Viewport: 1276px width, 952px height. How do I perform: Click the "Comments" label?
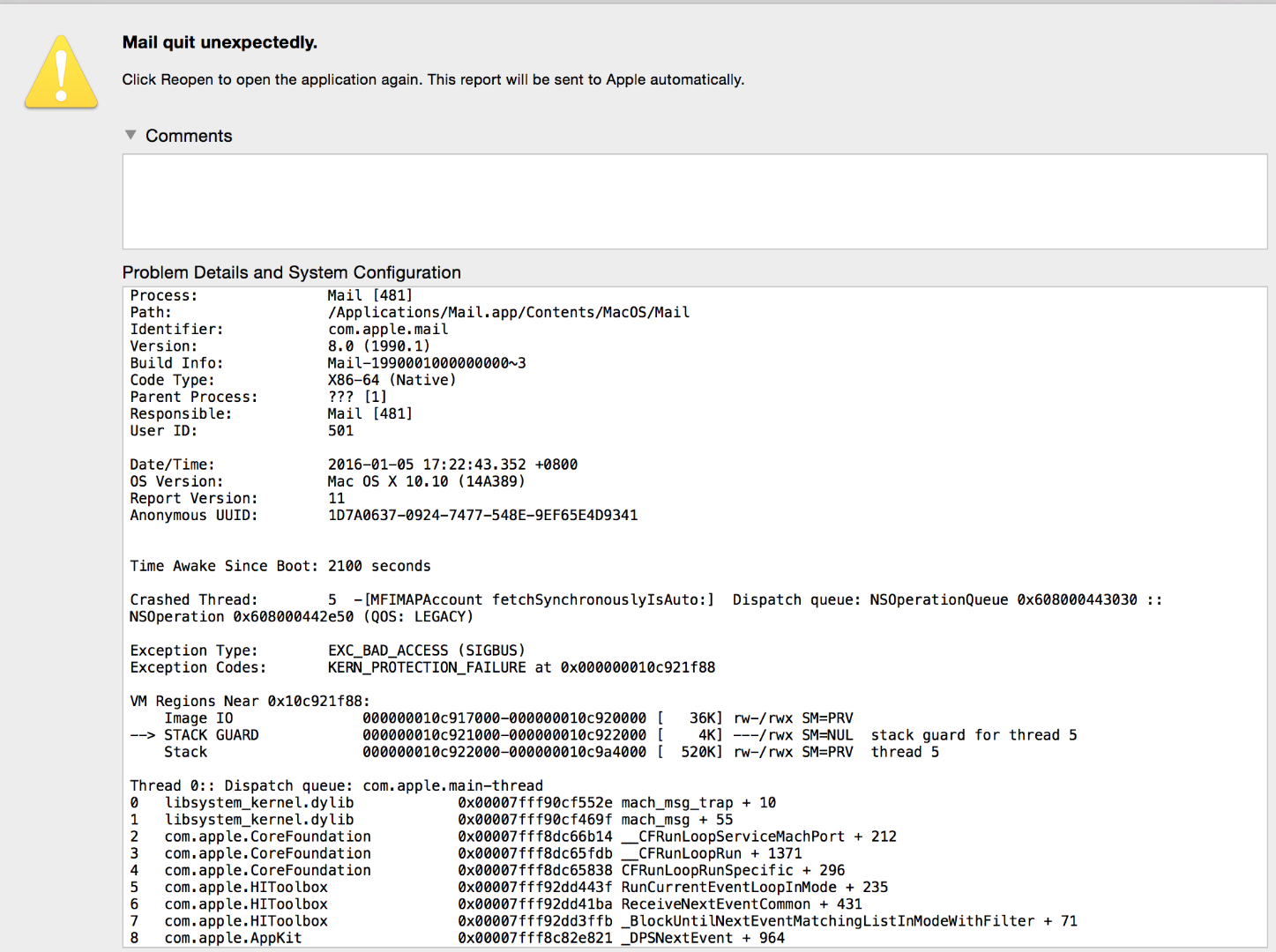[x=189, y=136]
